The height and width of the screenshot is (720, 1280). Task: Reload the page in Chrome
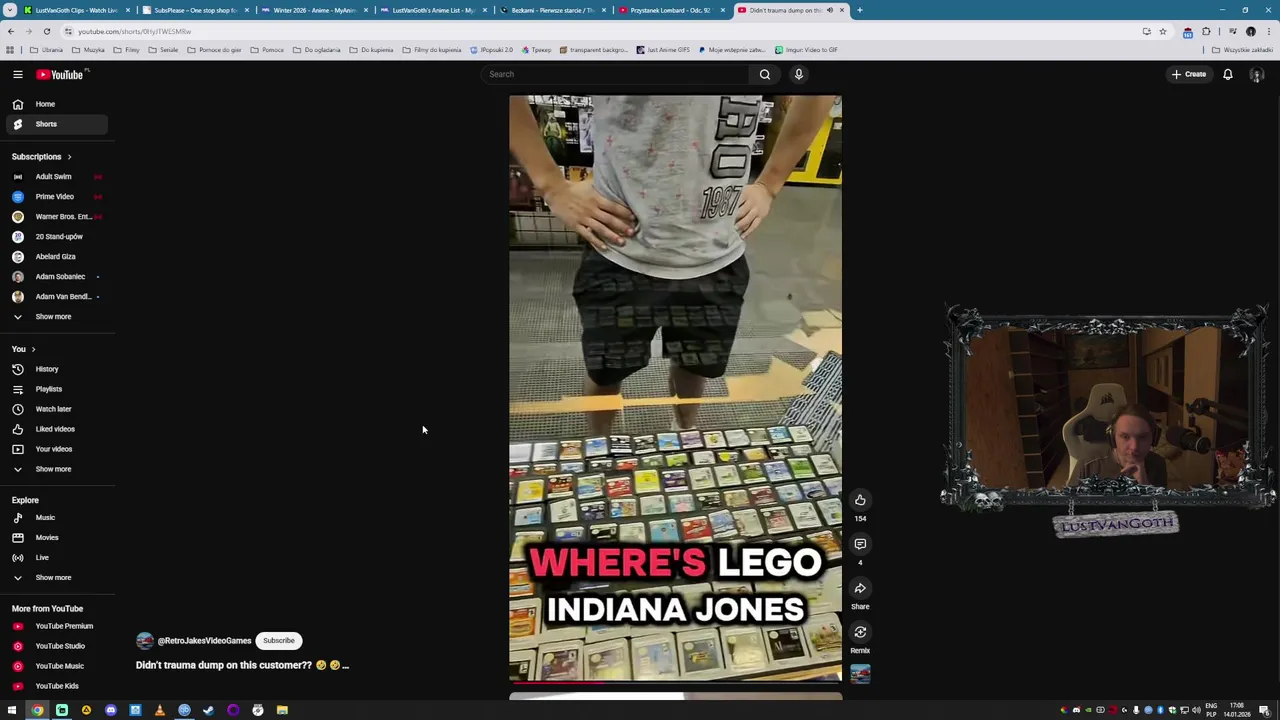(46, 31)
